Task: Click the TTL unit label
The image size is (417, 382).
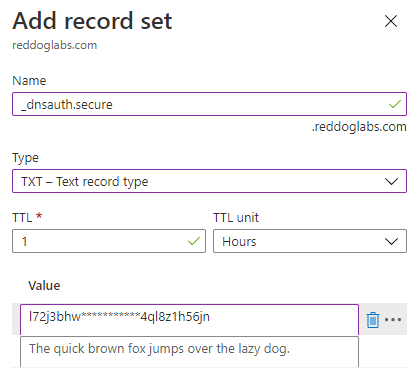Action: [236, 218]
